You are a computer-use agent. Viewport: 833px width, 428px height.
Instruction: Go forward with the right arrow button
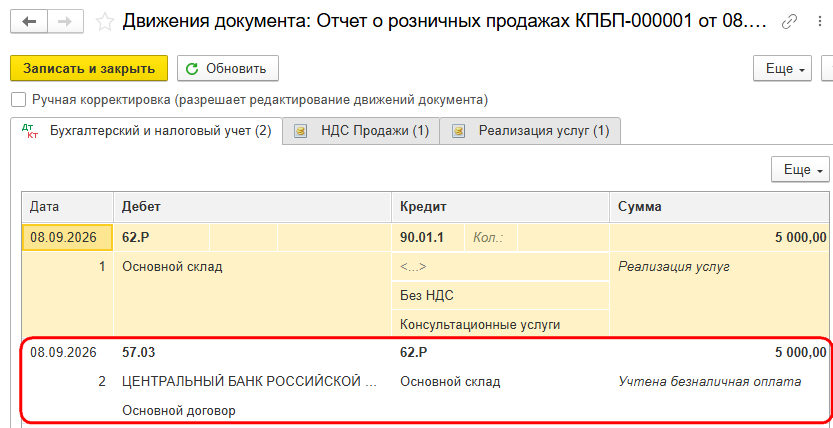pyautogui.click(x=65, y=22)
